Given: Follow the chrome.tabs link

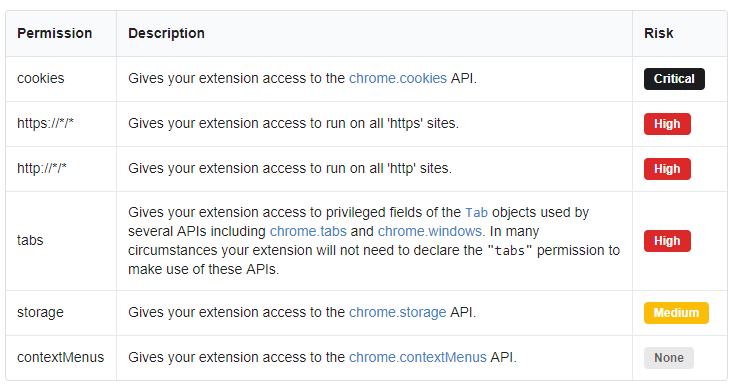Looking at the screenshot, I should tap(308, 231).
